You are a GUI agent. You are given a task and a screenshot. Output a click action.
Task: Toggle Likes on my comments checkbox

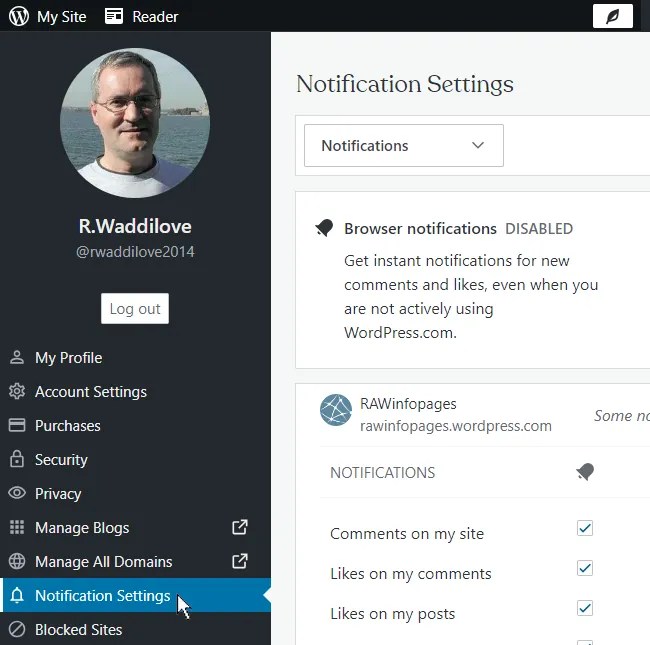point(585,568)
